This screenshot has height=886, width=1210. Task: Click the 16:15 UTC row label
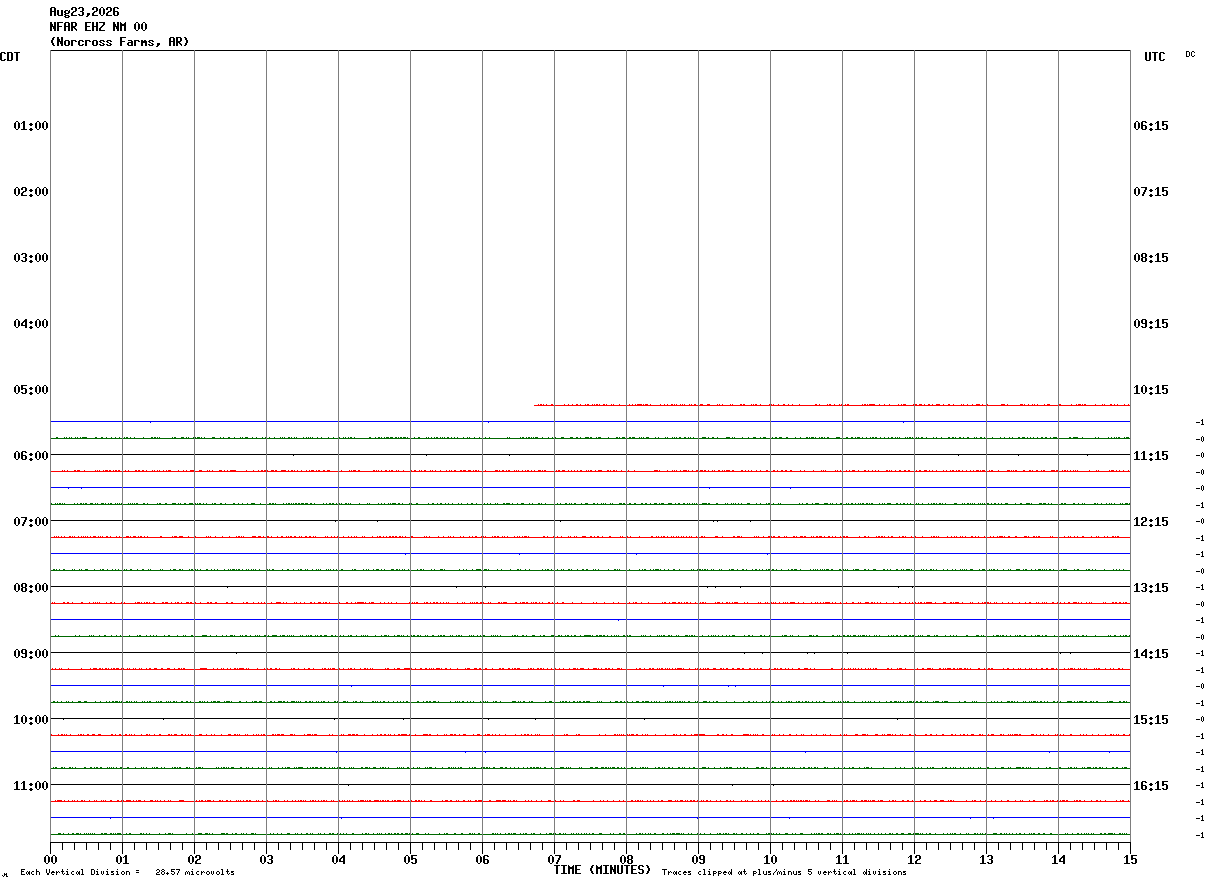pyautogui.click(x=1151, y=786)
